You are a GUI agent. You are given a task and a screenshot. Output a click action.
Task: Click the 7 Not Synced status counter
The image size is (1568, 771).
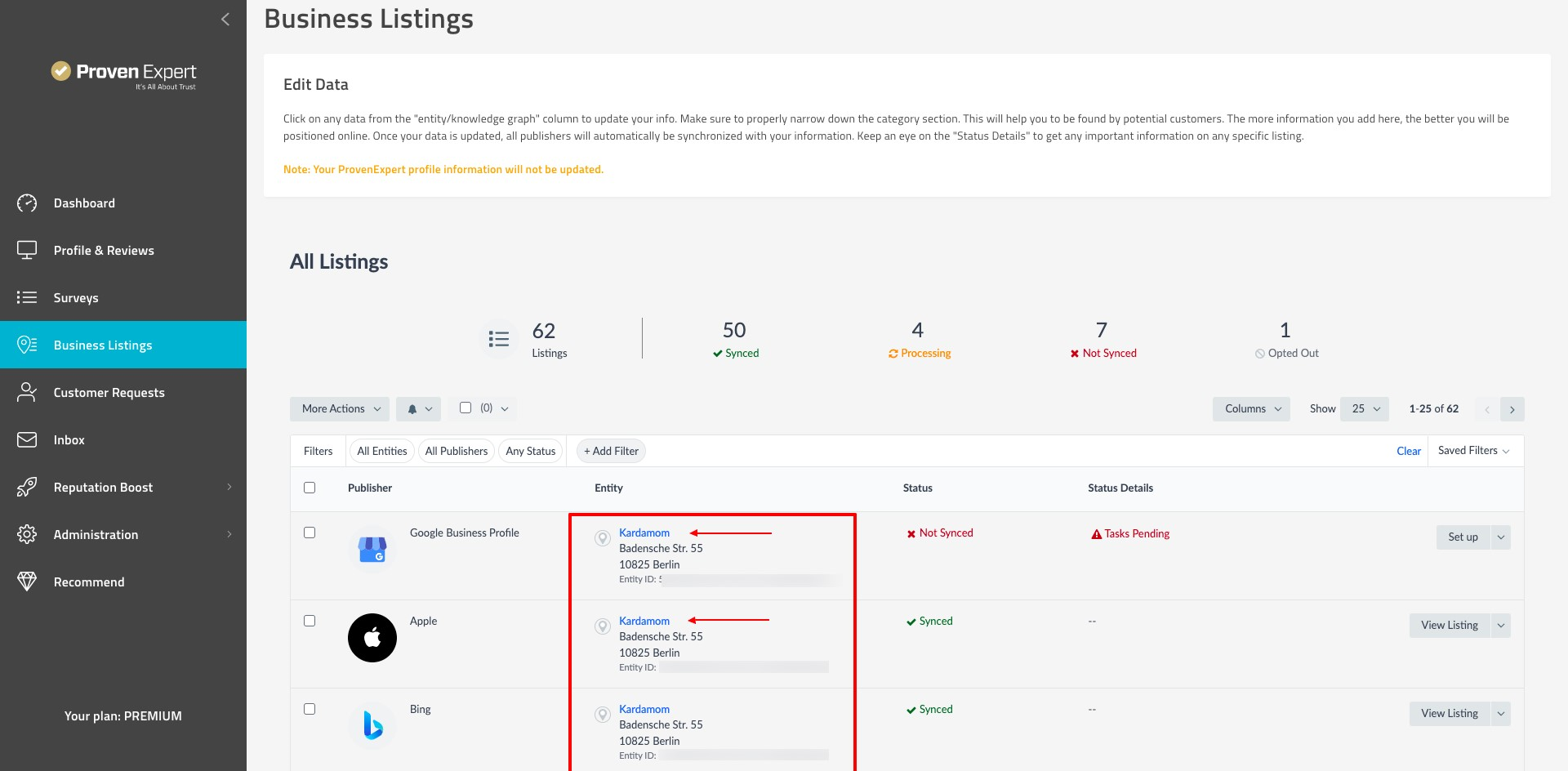click(x=1103, y=339)
